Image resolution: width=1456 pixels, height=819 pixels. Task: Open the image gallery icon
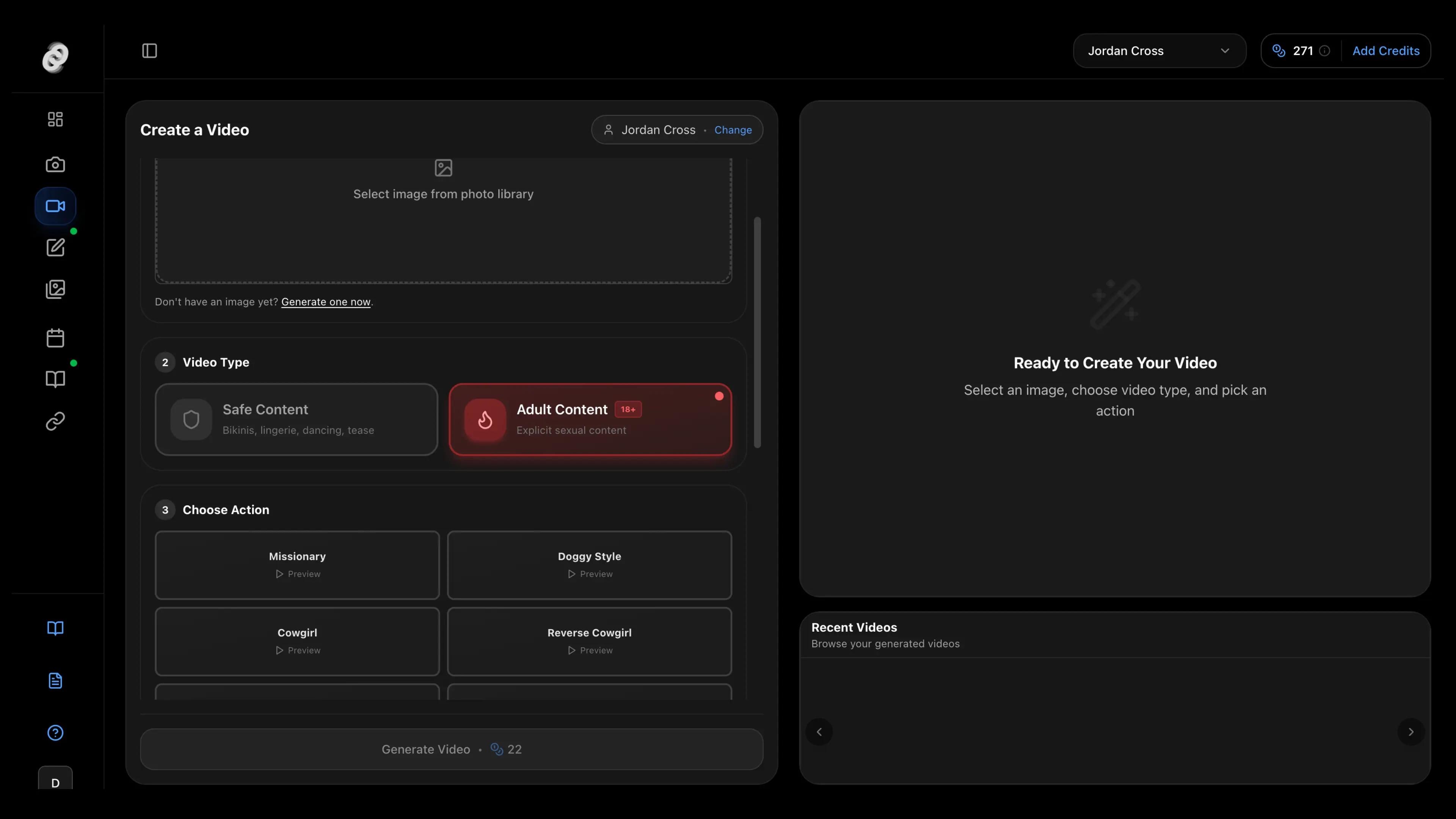coord(55,289)
